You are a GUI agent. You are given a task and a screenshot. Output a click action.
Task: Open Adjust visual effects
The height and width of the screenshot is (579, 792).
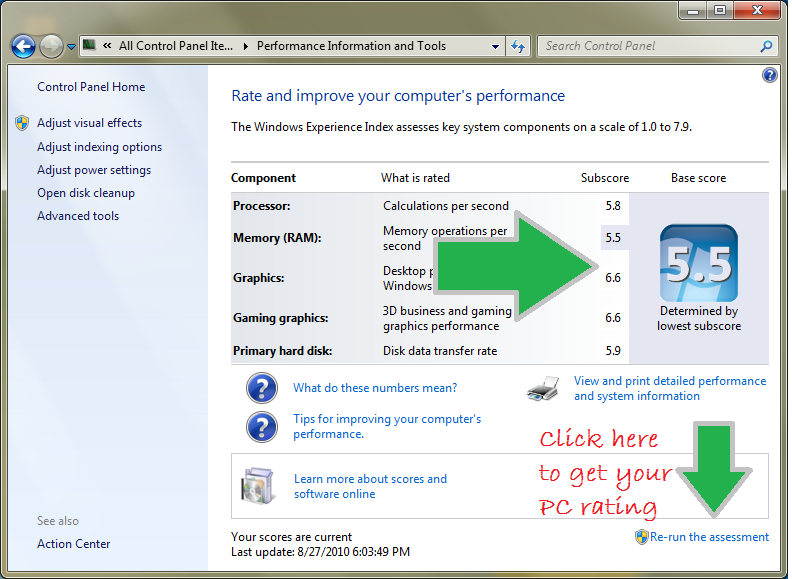[x=89, y=123]
